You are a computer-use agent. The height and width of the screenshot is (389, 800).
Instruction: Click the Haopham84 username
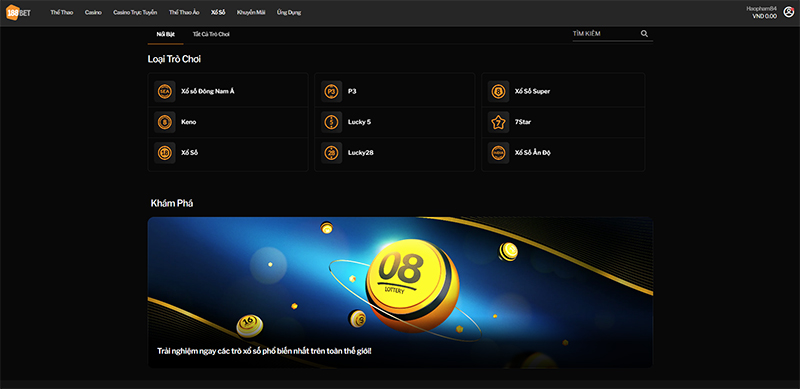pos(761,9)
